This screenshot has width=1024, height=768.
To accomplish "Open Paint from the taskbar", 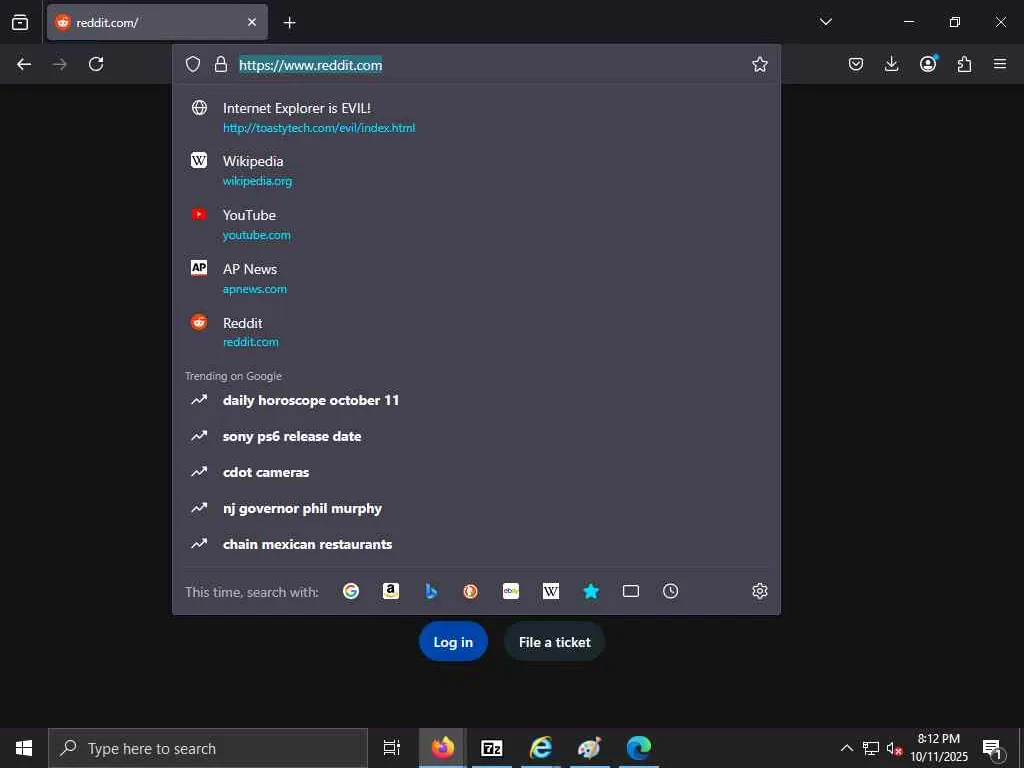I will point(590,748).
